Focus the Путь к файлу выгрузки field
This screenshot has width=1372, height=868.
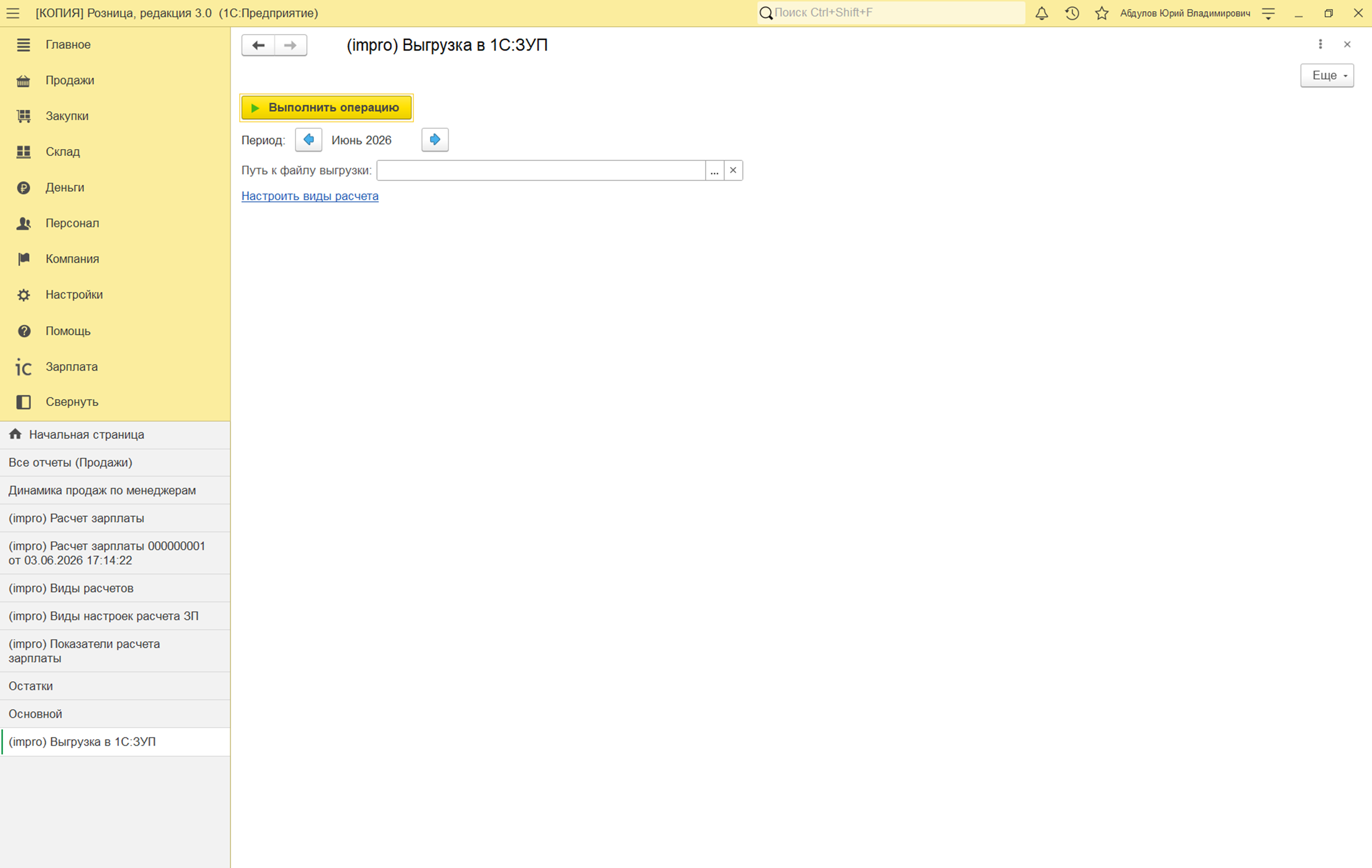click(541, 171)
